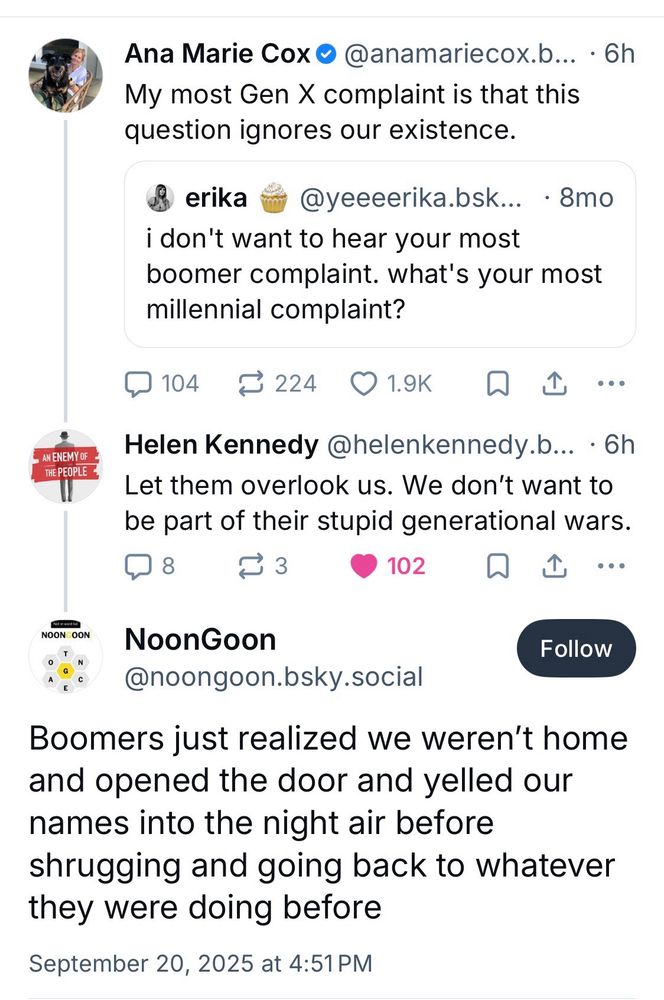This screenshot has height=1000, width=664.
Task: Open NoonGoon's profile avatar
Action: (x=65, y=657)
